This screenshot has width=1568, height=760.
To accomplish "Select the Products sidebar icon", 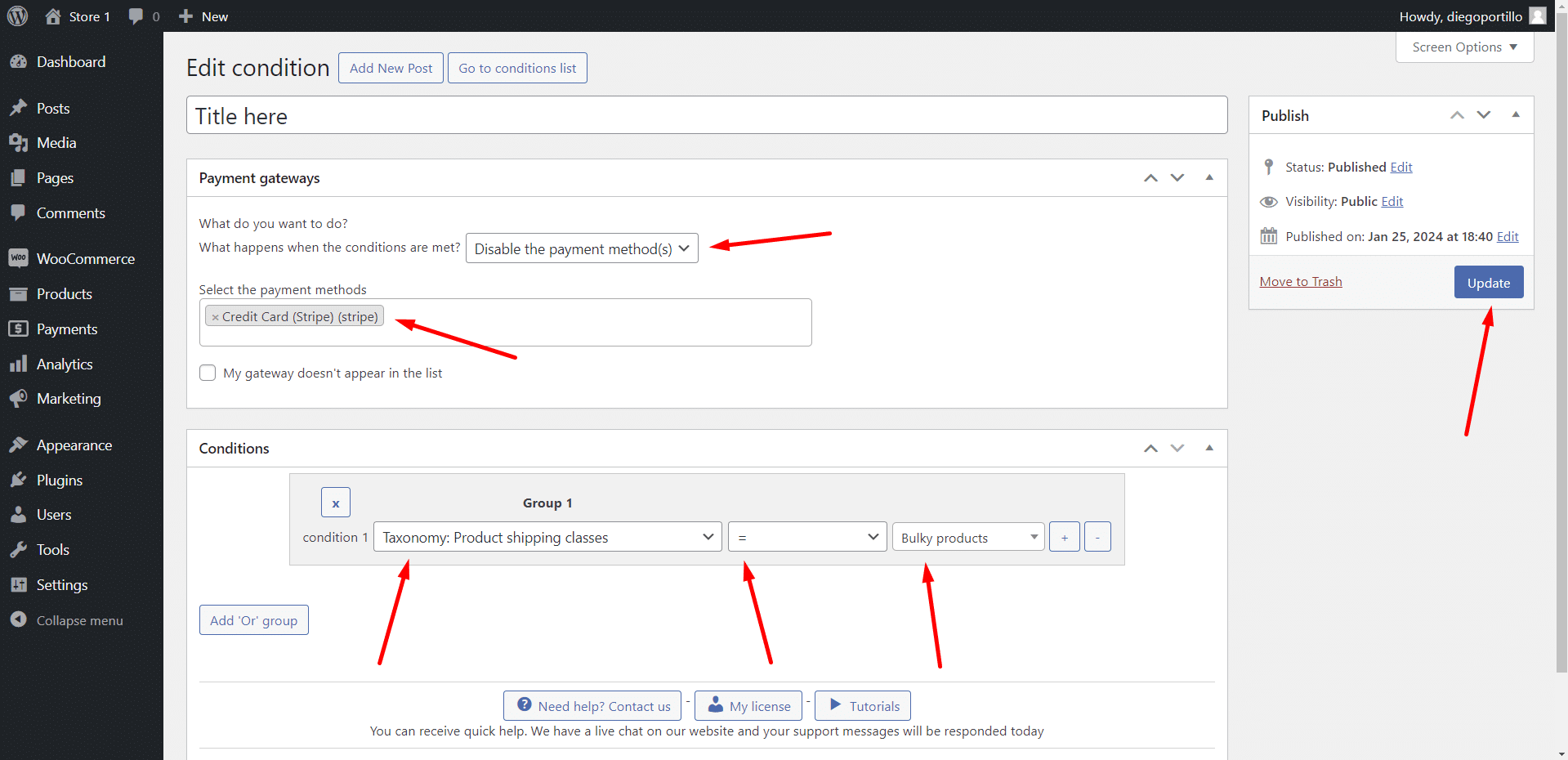I will point(20,293).
